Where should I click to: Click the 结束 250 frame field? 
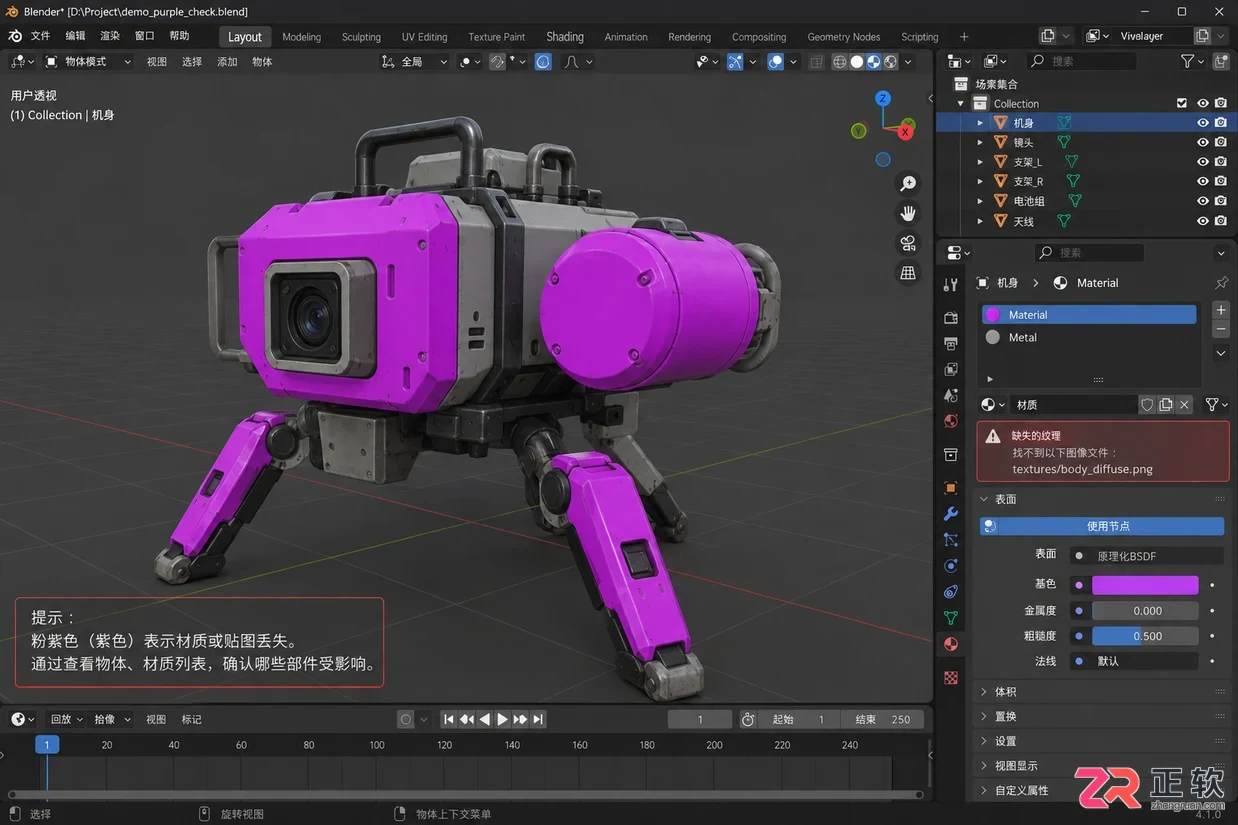[883, 719]
